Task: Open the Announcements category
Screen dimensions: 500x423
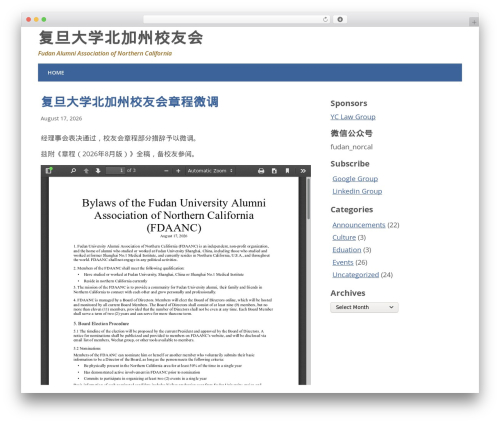Action: (x=359, y=225)
